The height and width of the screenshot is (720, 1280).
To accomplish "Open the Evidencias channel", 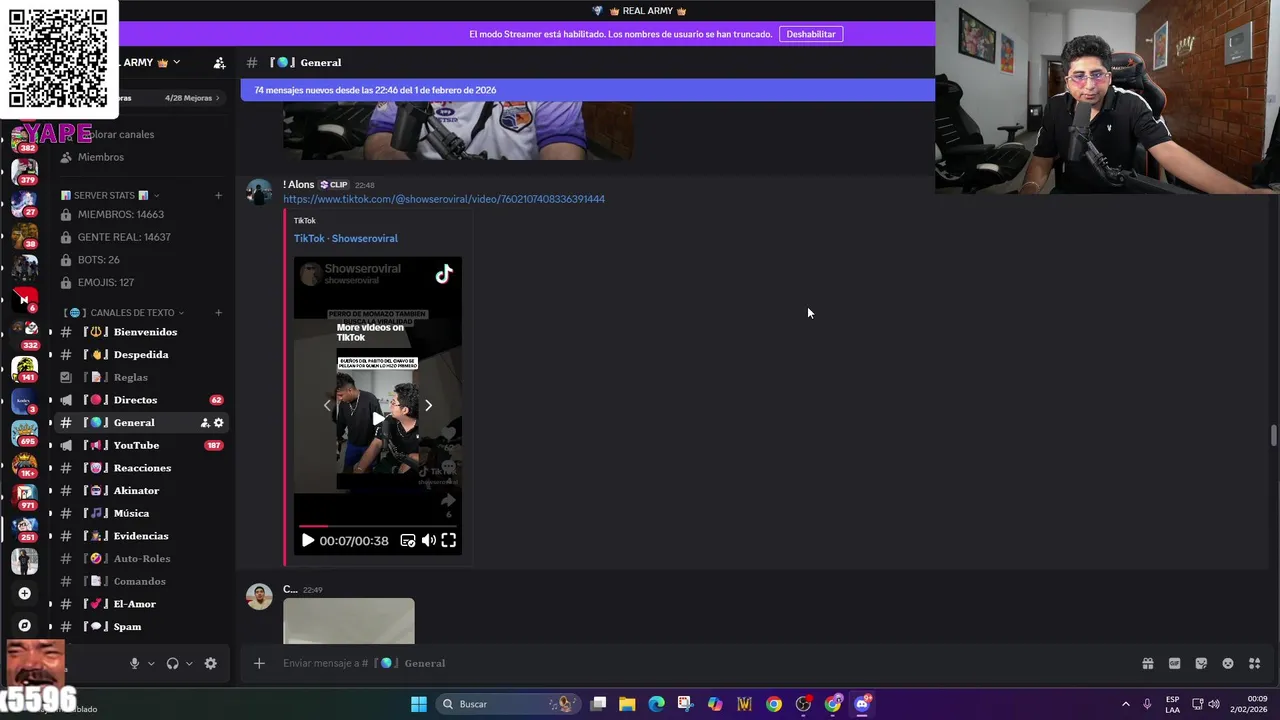I will tap(142, 536).
